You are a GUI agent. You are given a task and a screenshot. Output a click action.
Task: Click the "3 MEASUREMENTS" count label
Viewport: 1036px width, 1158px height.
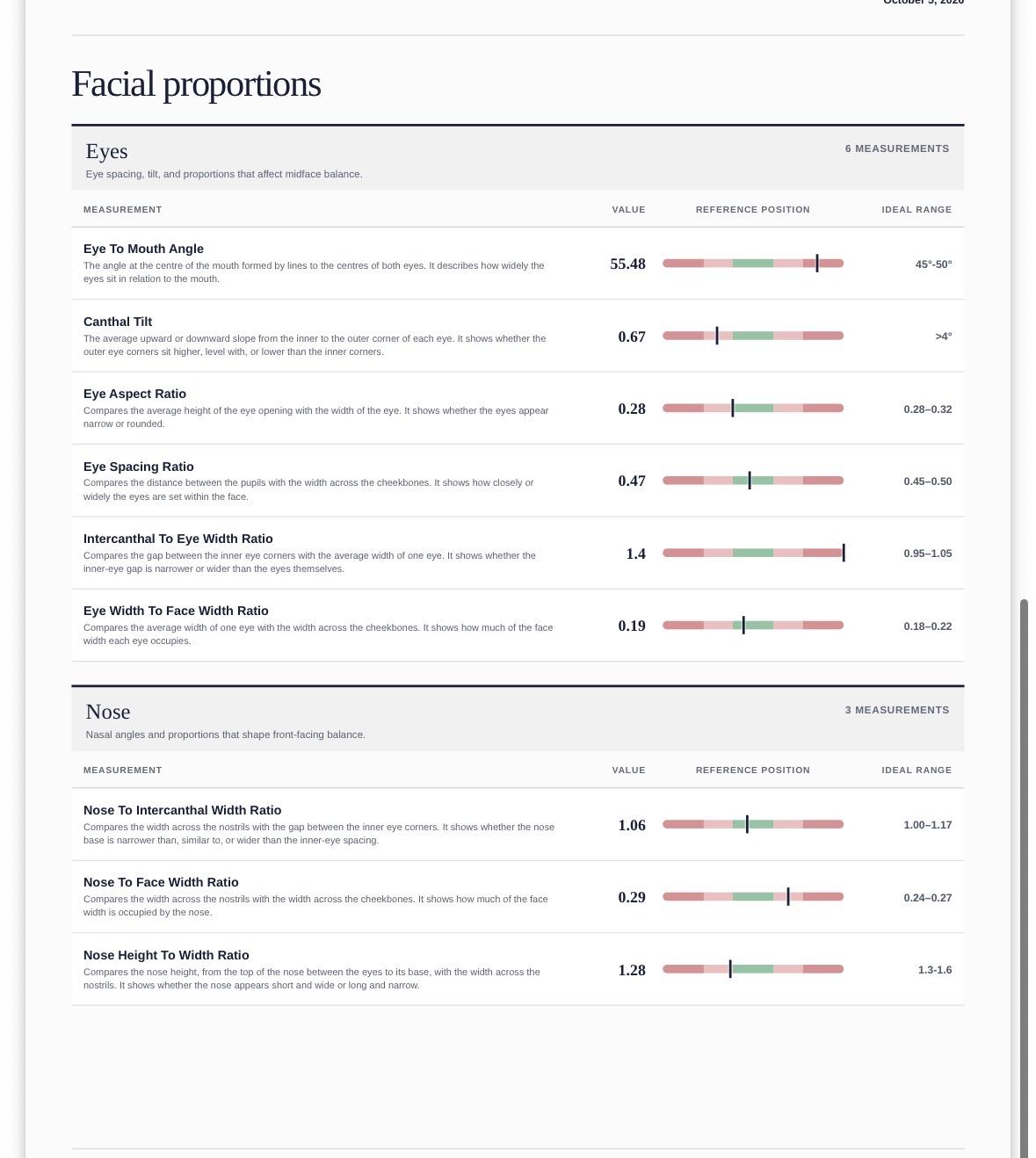click(x=897, y=710)
